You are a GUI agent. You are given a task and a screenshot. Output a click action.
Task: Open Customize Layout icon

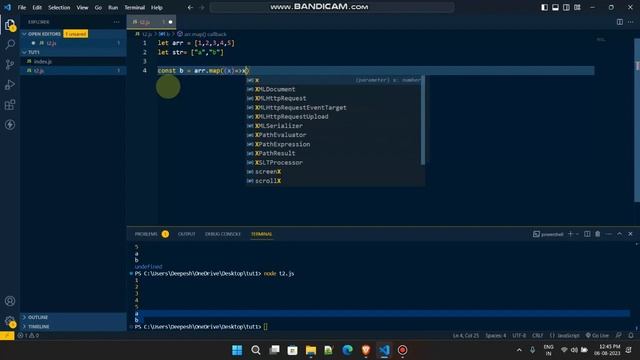click(x=577, y=7)
